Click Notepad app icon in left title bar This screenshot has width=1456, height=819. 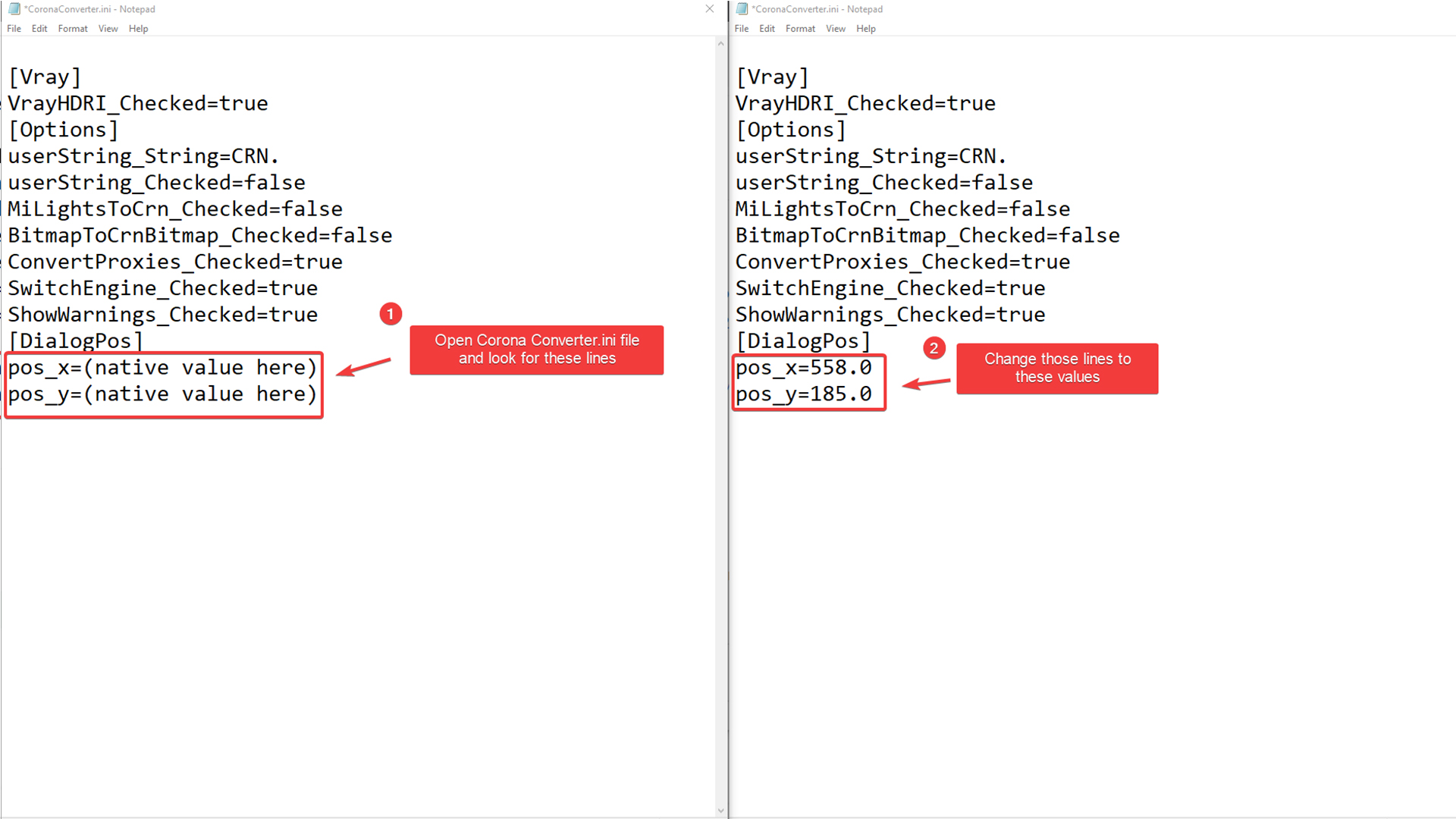pos(14,9)
